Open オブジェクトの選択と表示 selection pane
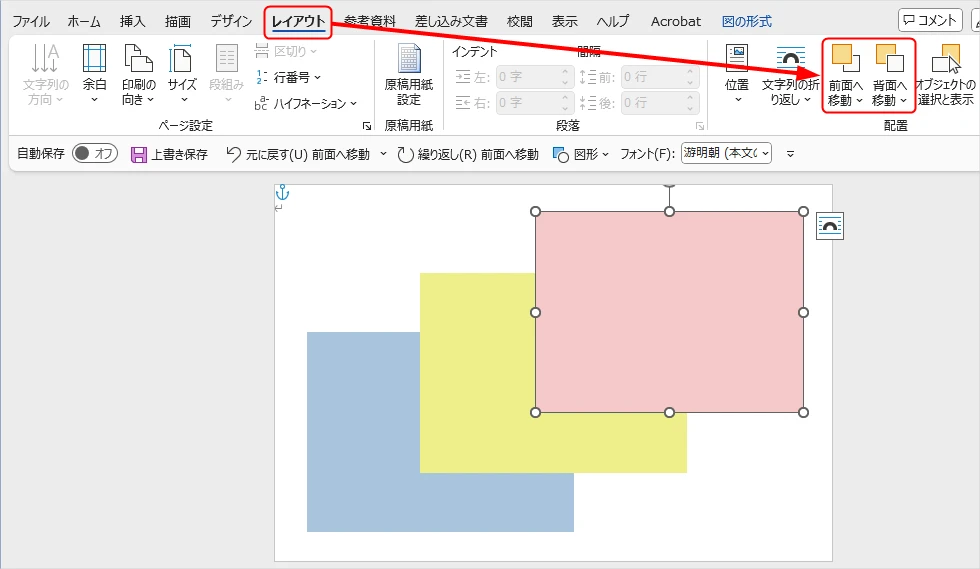Image resolution: width=980 pixels, height=569 pixels. coord(946,75)
